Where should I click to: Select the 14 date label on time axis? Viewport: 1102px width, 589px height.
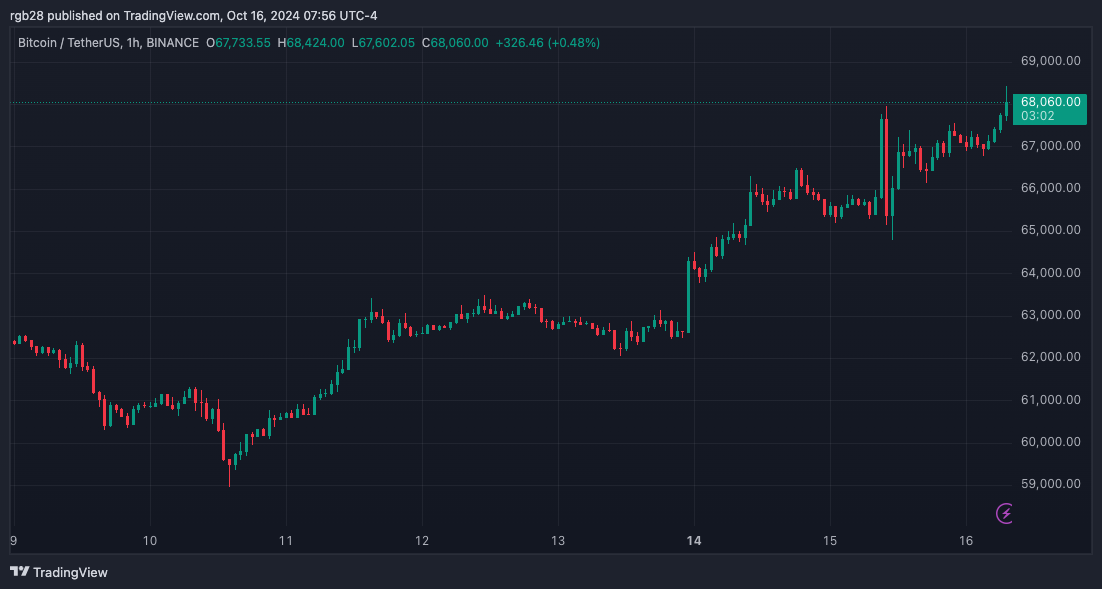[x=692, y=540]
